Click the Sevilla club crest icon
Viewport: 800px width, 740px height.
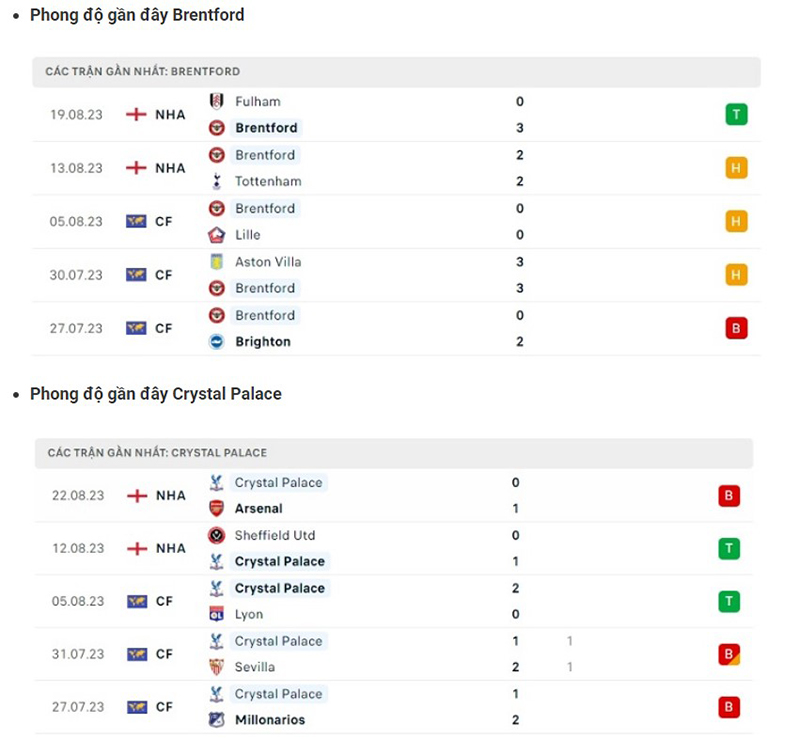coord(216,667)
